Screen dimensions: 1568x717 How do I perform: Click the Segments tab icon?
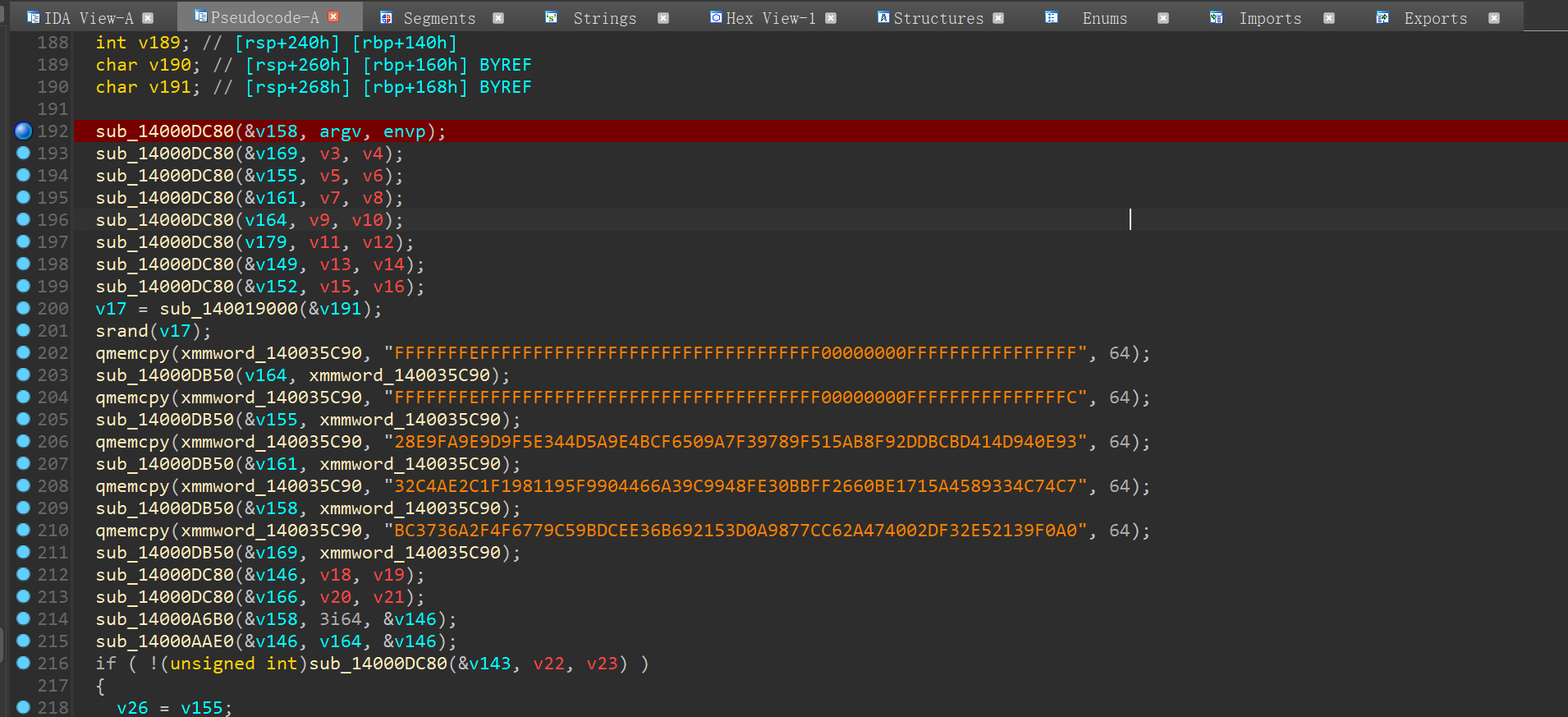[x=386, y=18]
